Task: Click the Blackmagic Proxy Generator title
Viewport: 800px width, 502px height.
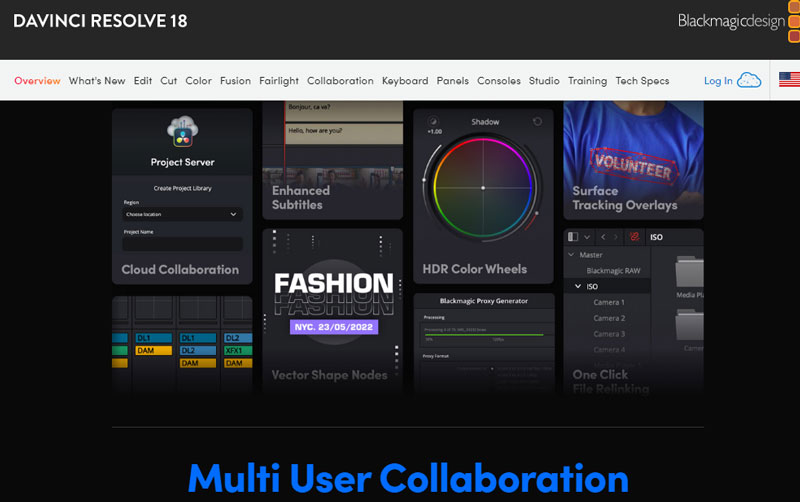Action: click(x=484, y=301)
